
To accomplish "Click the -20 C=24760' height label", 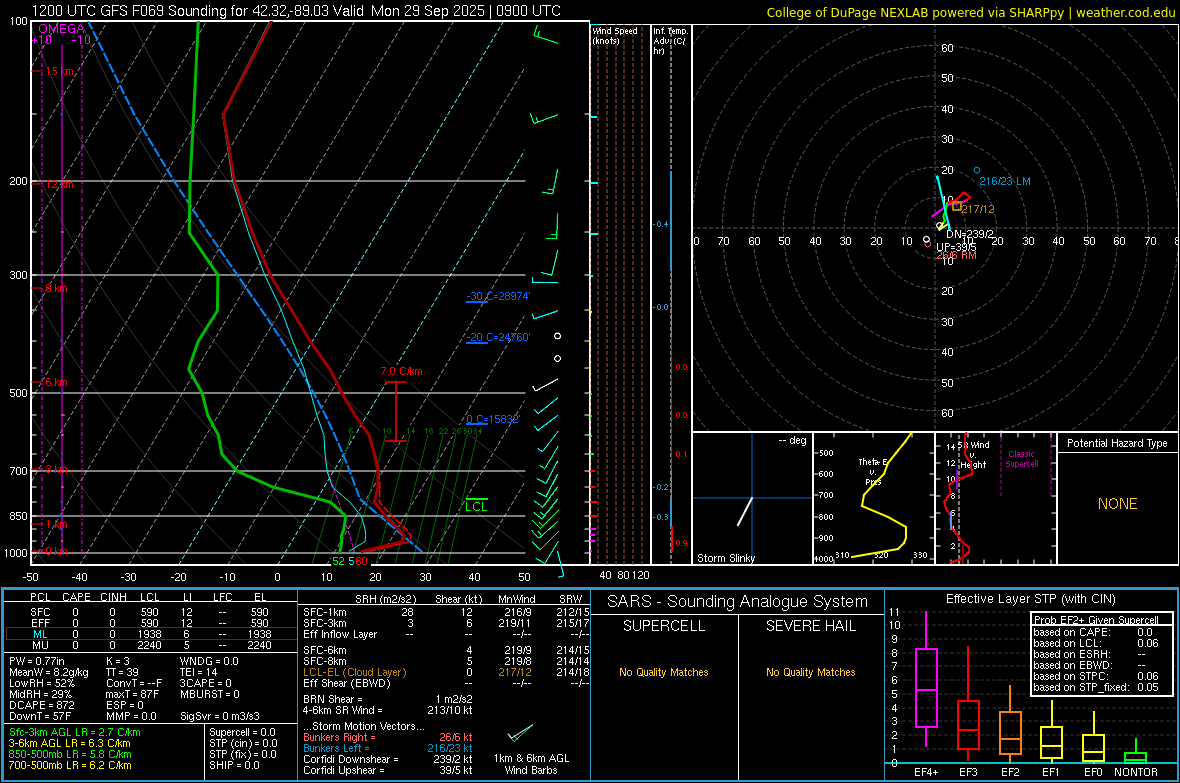I will [x=497, y=337].
